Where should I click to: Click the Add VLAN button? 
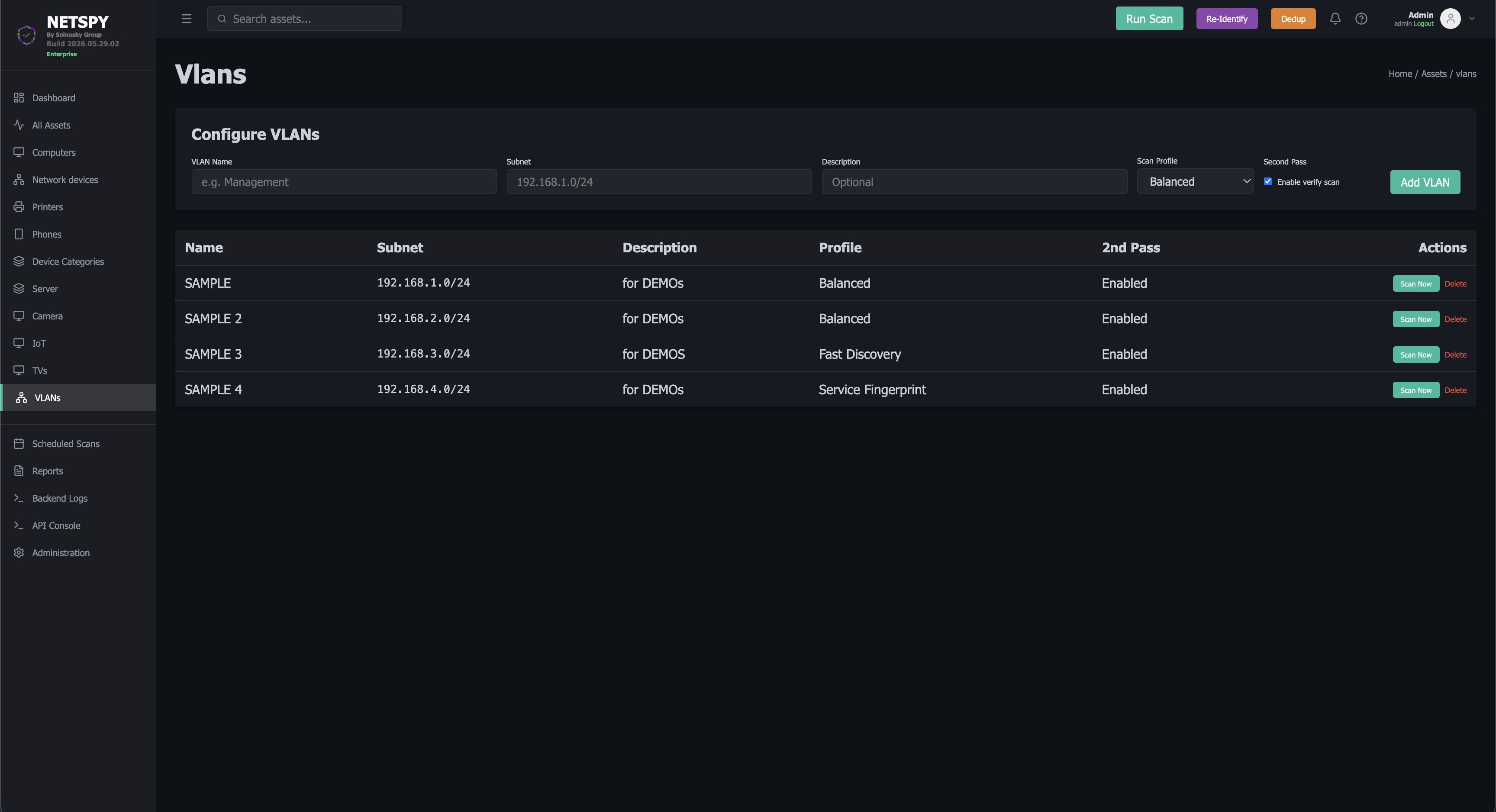click(x=1425, y=182)
